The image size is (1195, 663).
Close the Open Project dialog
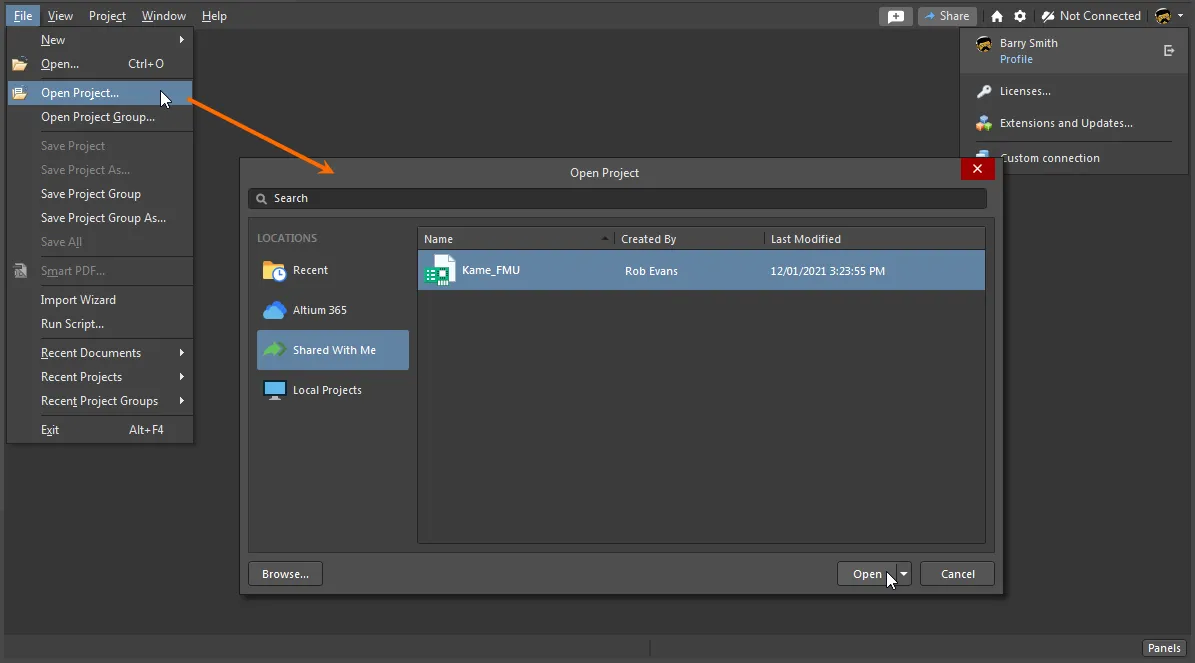978,169
